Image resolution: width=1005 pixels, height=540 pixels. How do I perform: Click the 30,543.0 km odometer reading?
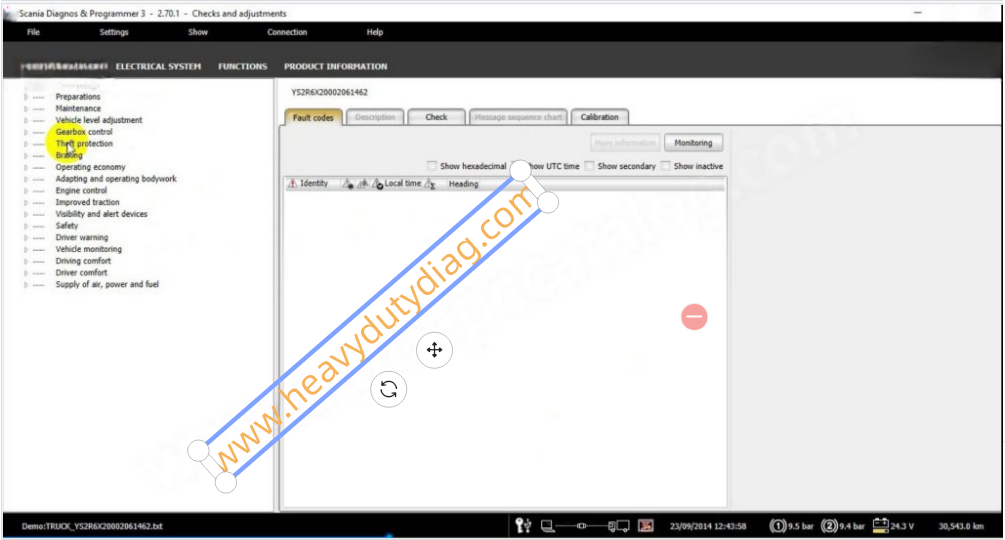[x=961, y=527]
